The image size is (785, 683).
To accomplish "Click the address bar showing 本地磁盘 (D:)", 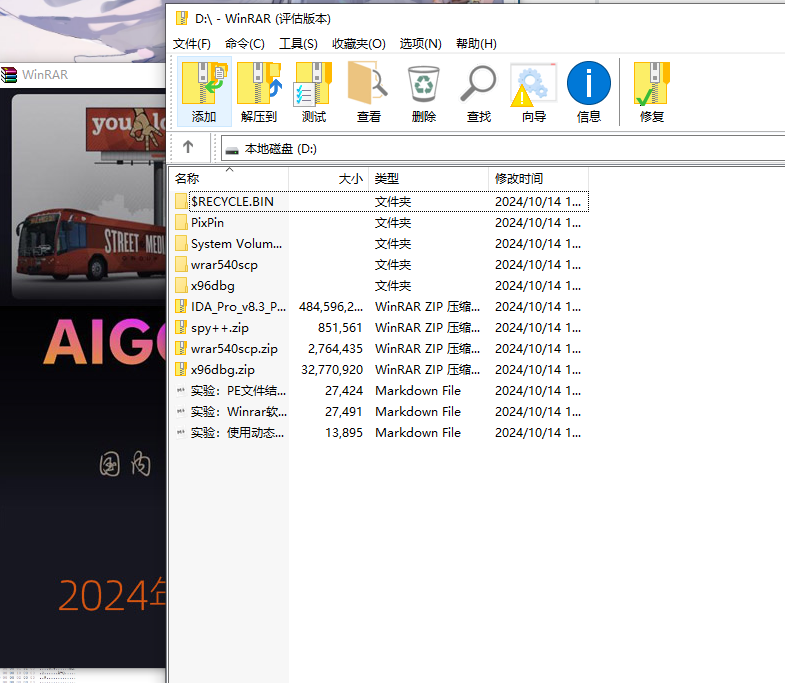I will tap(500, 149).
